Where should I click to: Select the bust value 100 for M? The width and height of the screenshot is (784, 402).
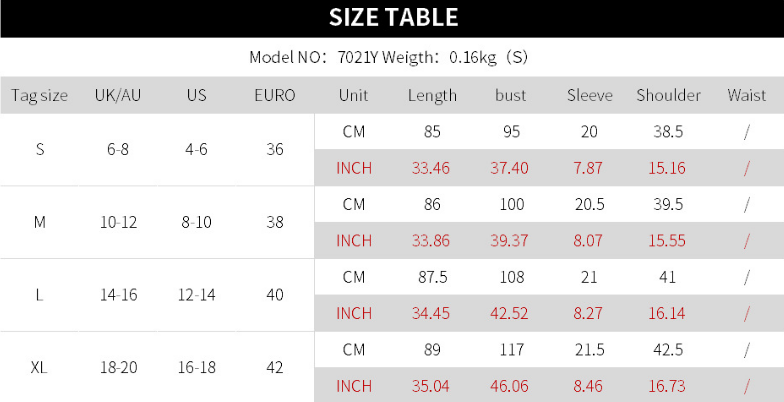point(512,204)
